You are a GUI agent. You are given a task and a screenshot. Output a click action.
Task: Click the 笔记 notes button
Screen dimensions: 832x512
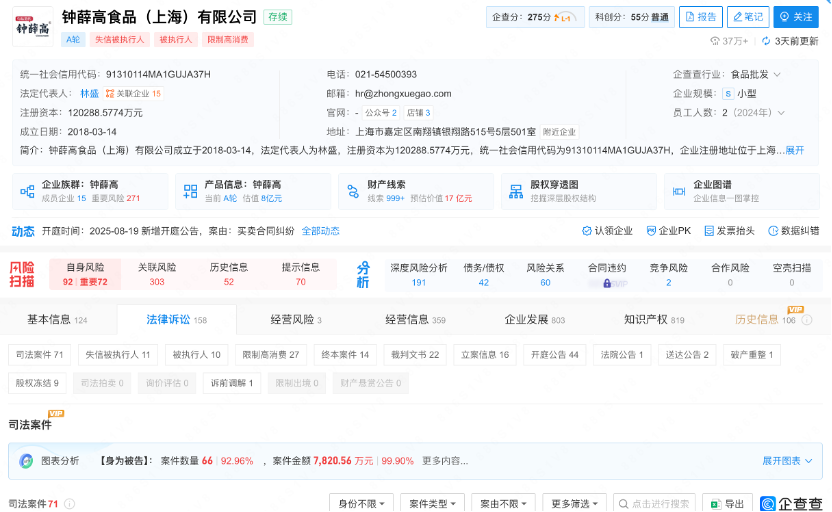point(748,17)
